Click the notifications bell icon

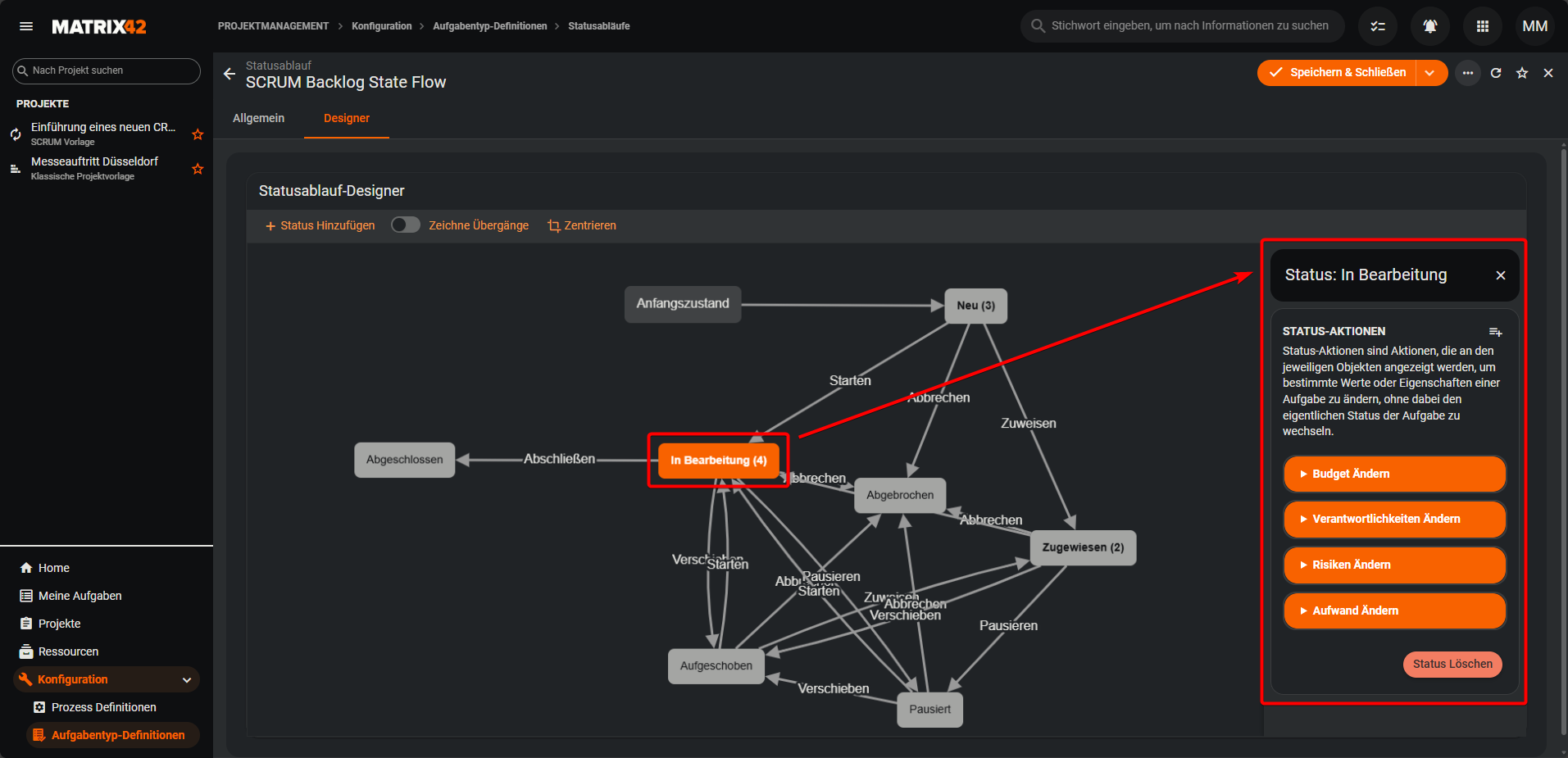1429,26
